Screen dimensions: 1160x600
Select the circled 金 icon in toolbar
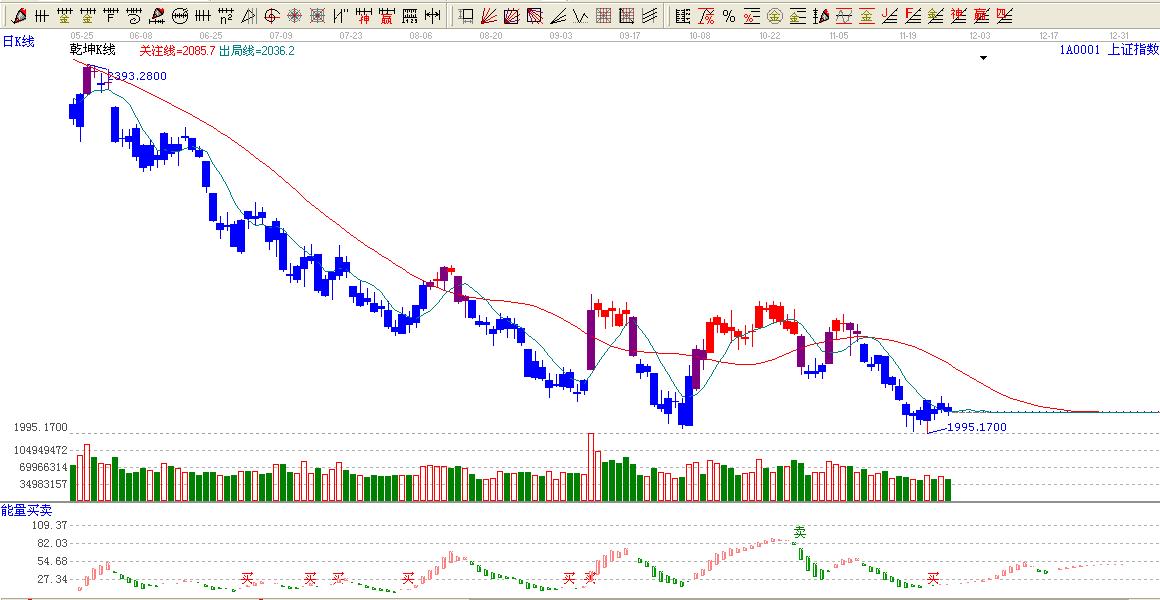click(x=775, y=16)
